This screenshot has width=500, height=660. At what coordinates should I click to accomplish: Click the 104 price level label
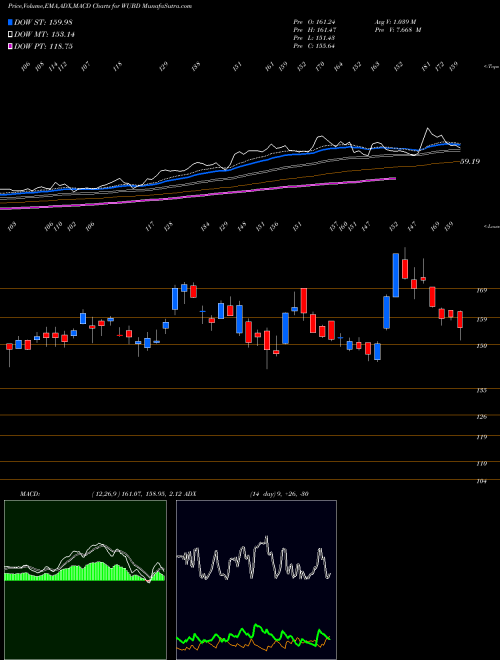(x=482, y=481)
